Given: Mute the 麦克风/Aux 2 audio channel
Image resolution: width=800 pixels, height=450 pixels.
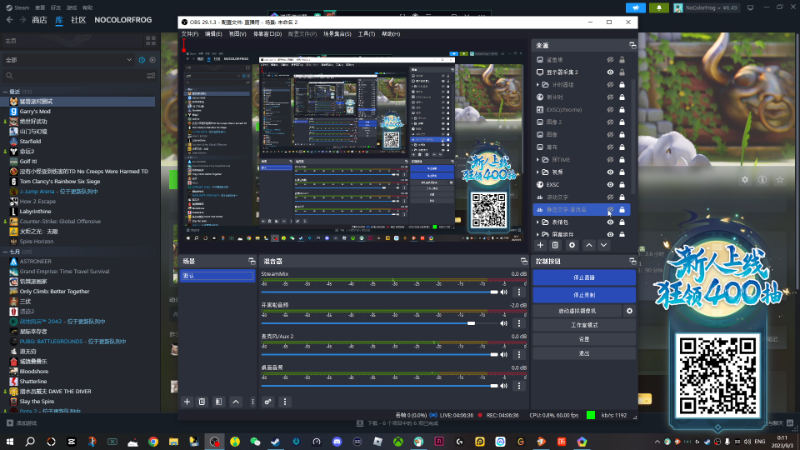Looking at the screenshot, I should pos(504,355).
